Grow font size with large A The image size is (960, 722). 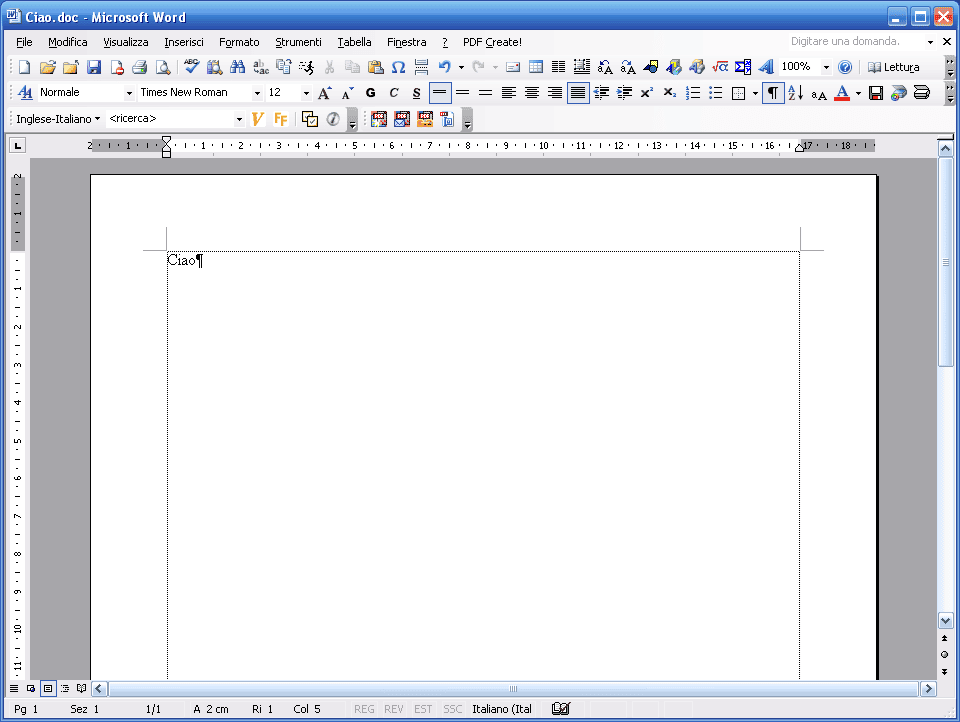pos(324,93)
